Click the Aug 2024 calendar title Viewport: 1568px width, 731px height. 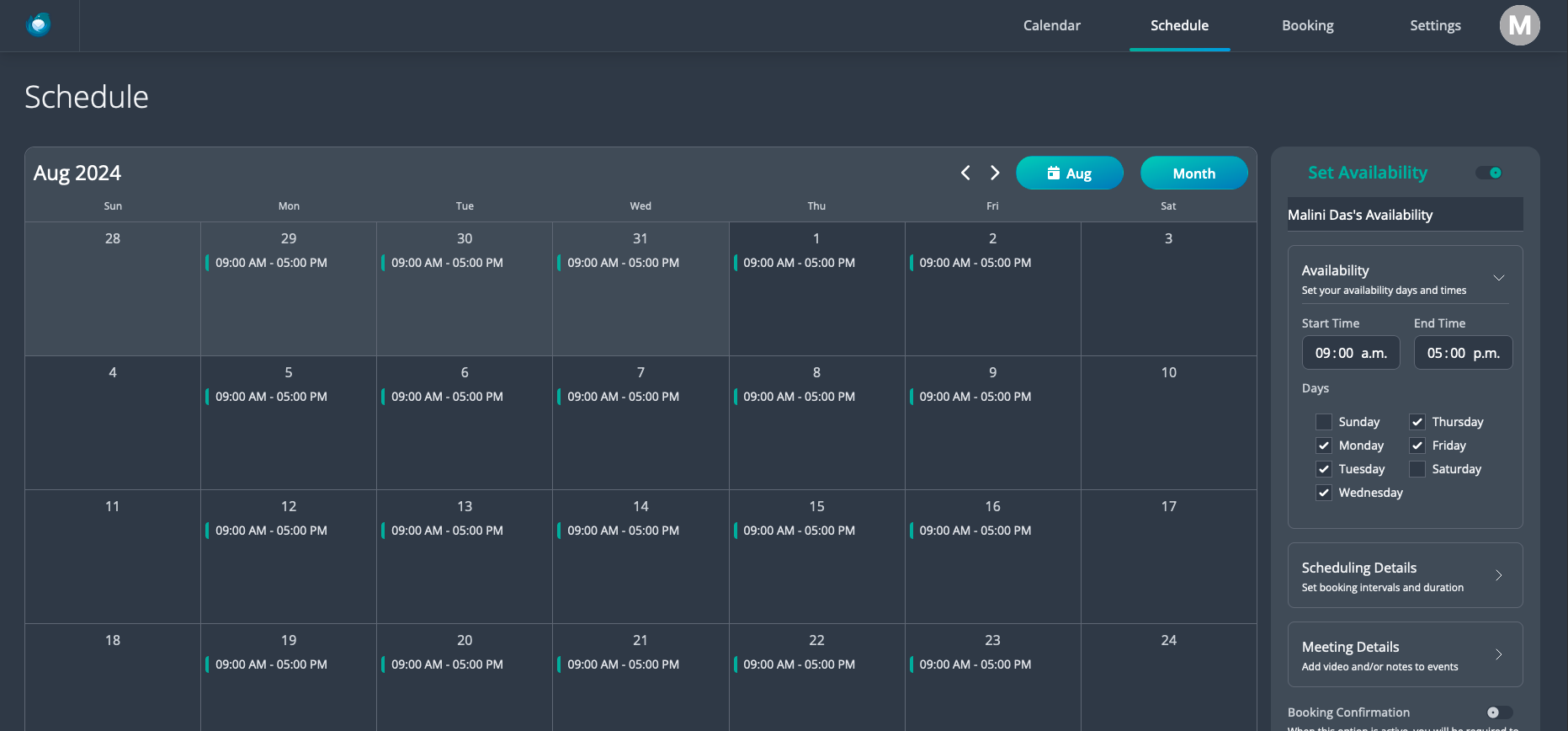point(77,173)
